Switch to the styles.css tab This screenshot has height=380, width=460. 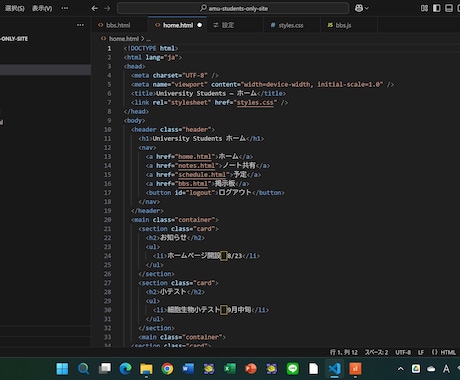point(291,25)
